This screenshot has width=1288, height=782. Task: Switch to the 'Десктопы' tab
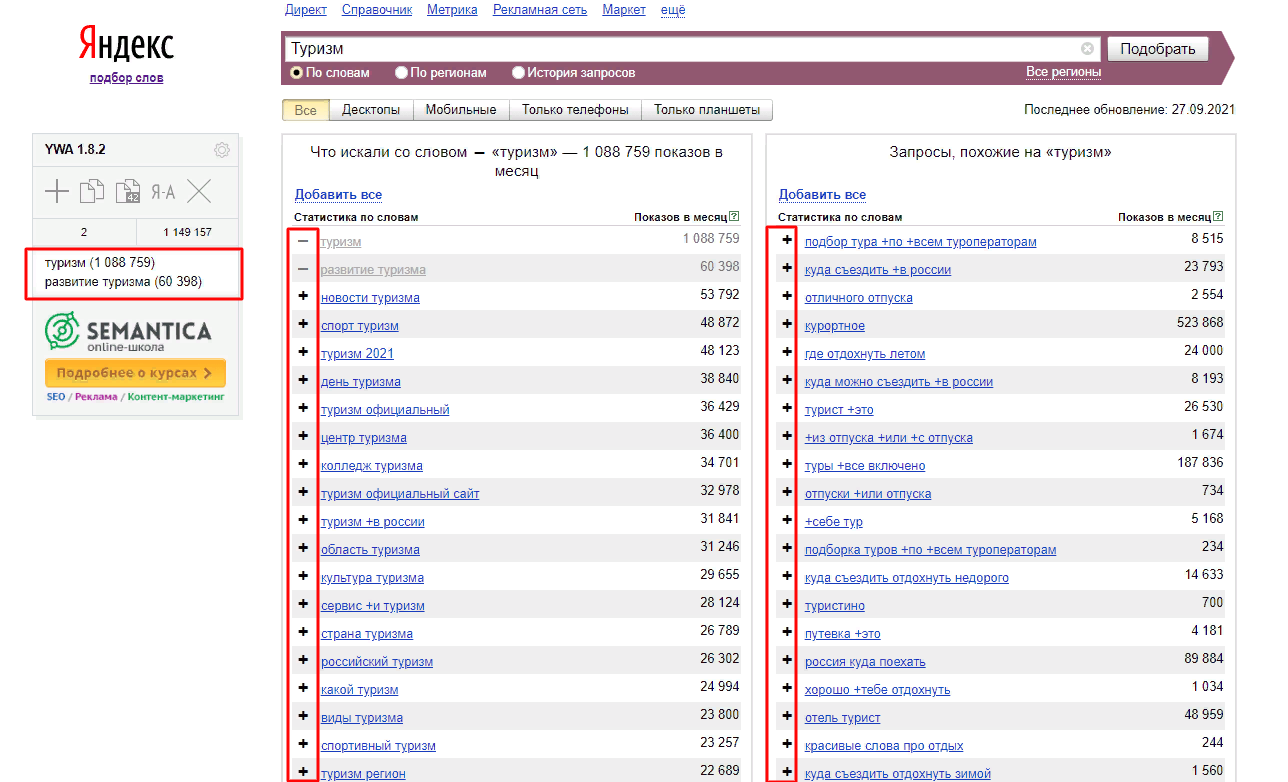point(371,110)
